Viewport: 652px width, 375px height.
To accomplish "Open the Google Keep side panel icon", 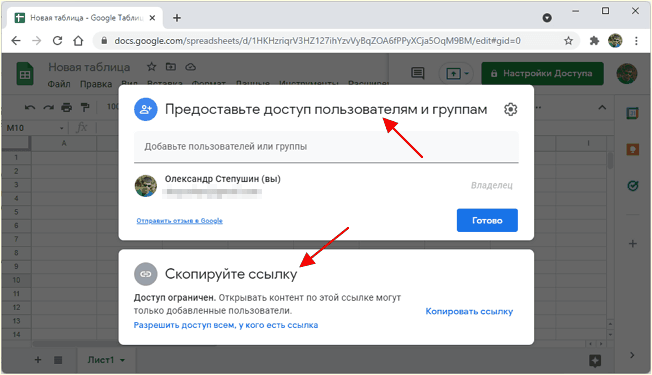I will pyautogui.click(x=632, y=149).
